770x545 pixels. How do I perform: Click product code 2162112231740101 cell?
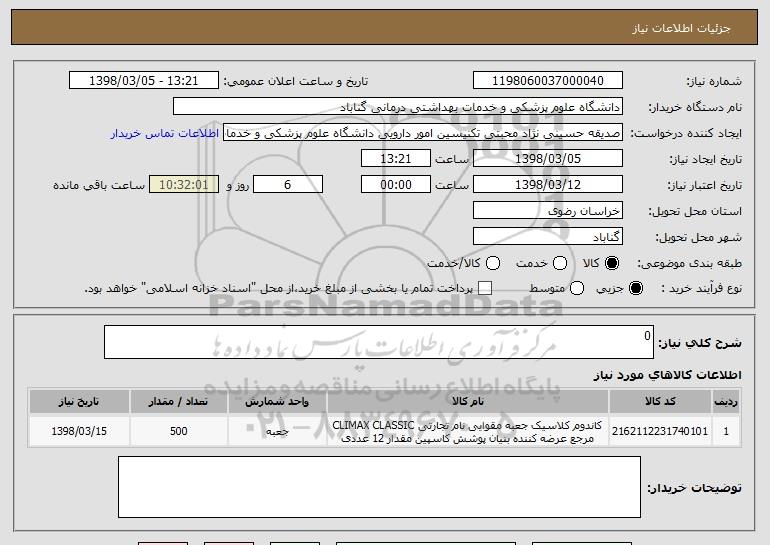[x=660, y=431]
